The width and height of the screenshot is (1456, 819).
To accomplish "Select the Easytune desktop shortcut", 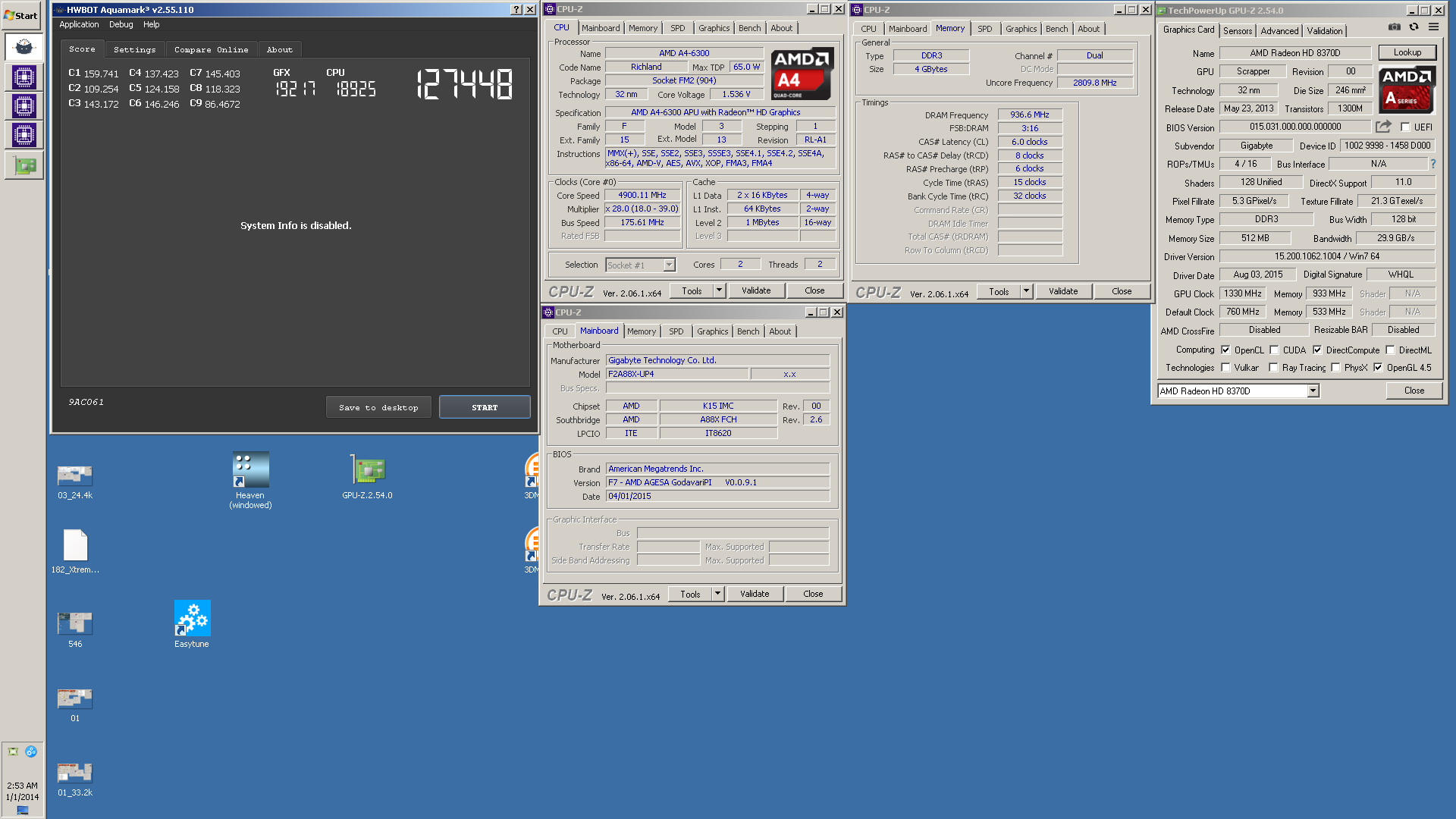I will (x=192, y=624).
